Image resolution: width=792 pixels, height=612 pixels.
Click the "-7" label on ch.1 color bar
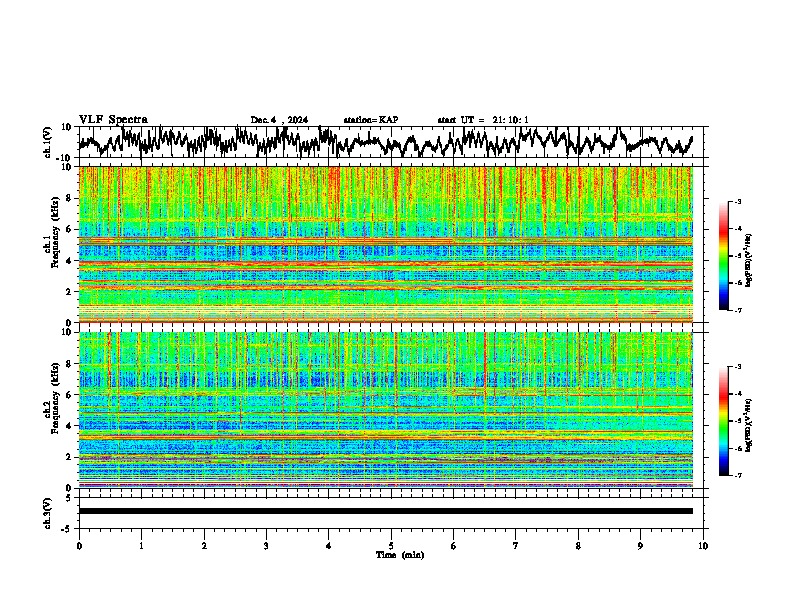click(738, 310)
